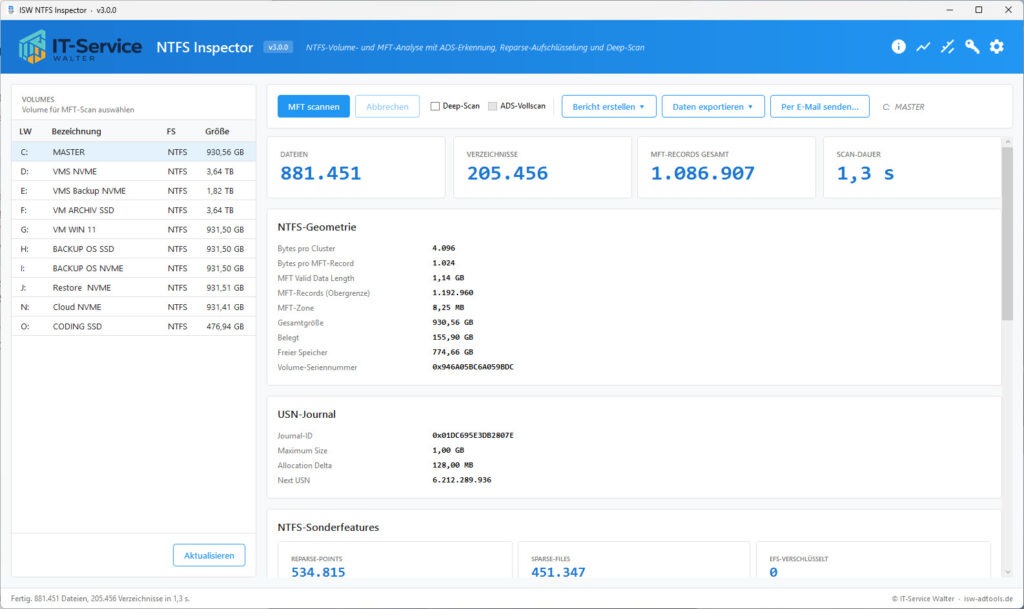This screenshot has width=1024, height=609.
Task: Click the ruler and slash tools icon
Action: point(948,46)
